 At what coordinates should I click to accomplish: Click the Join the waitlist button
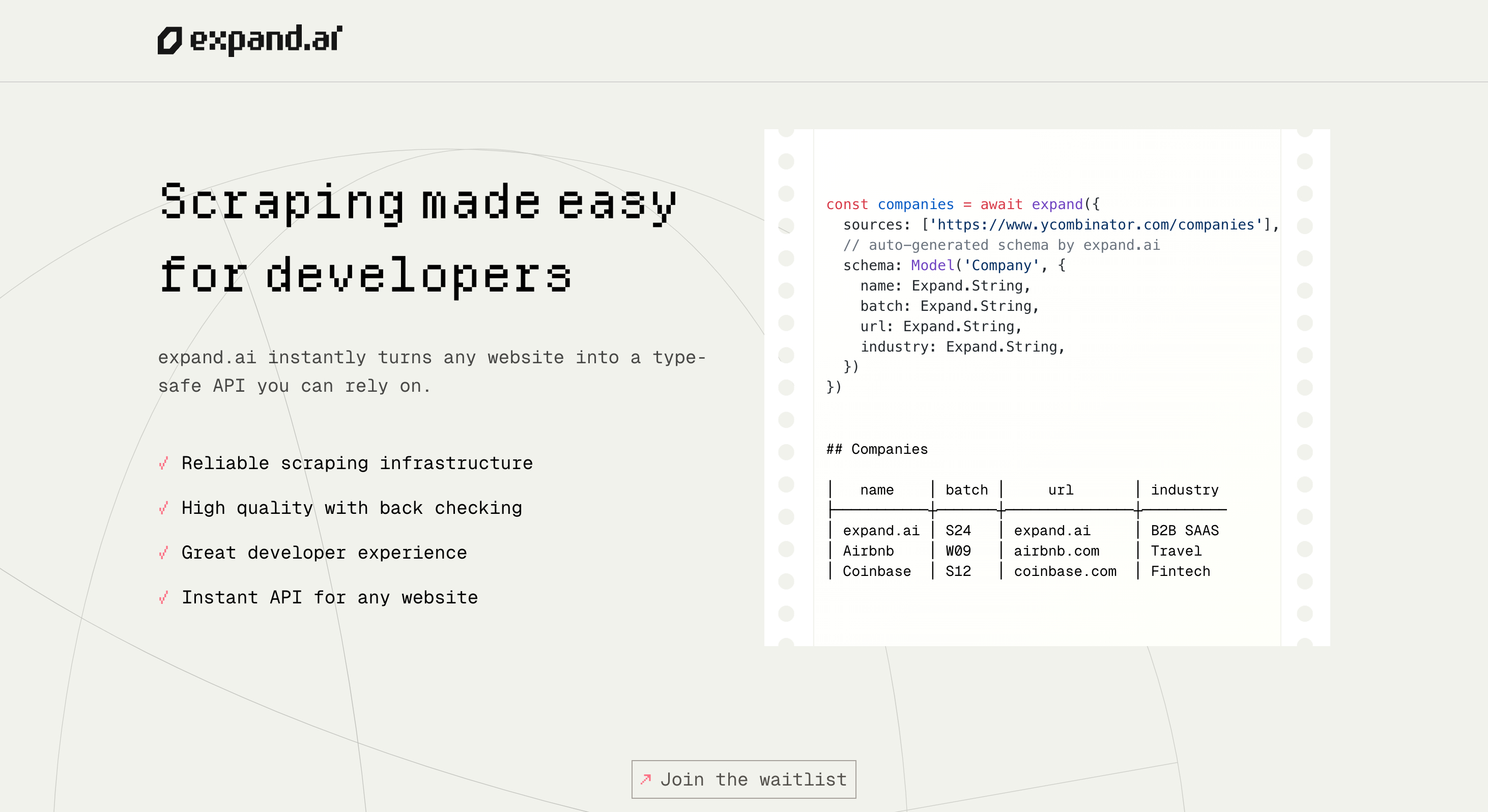(x=743, y=779)
